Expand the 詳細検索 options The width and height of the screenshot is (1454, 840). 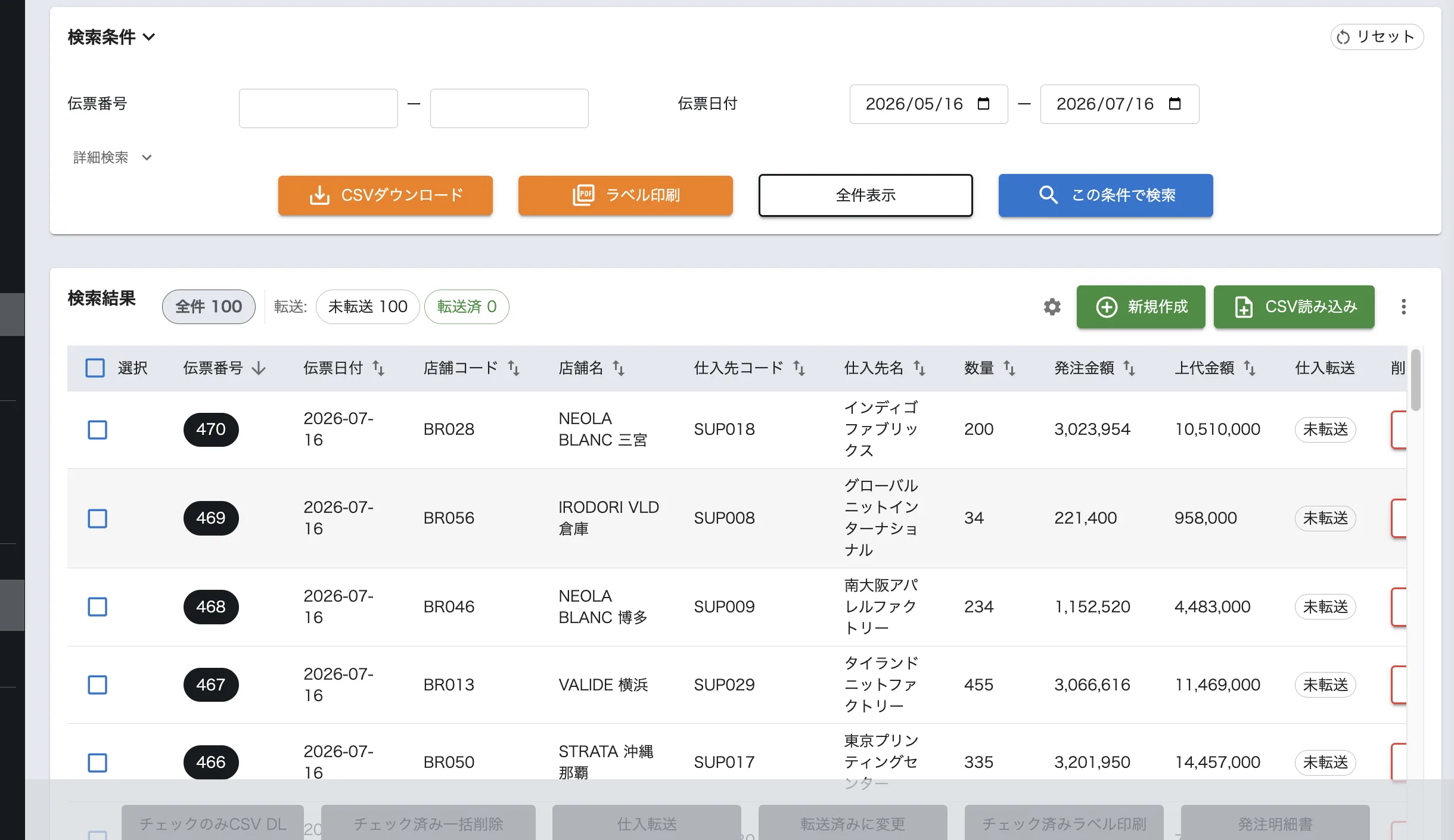(x=113, y=157)
